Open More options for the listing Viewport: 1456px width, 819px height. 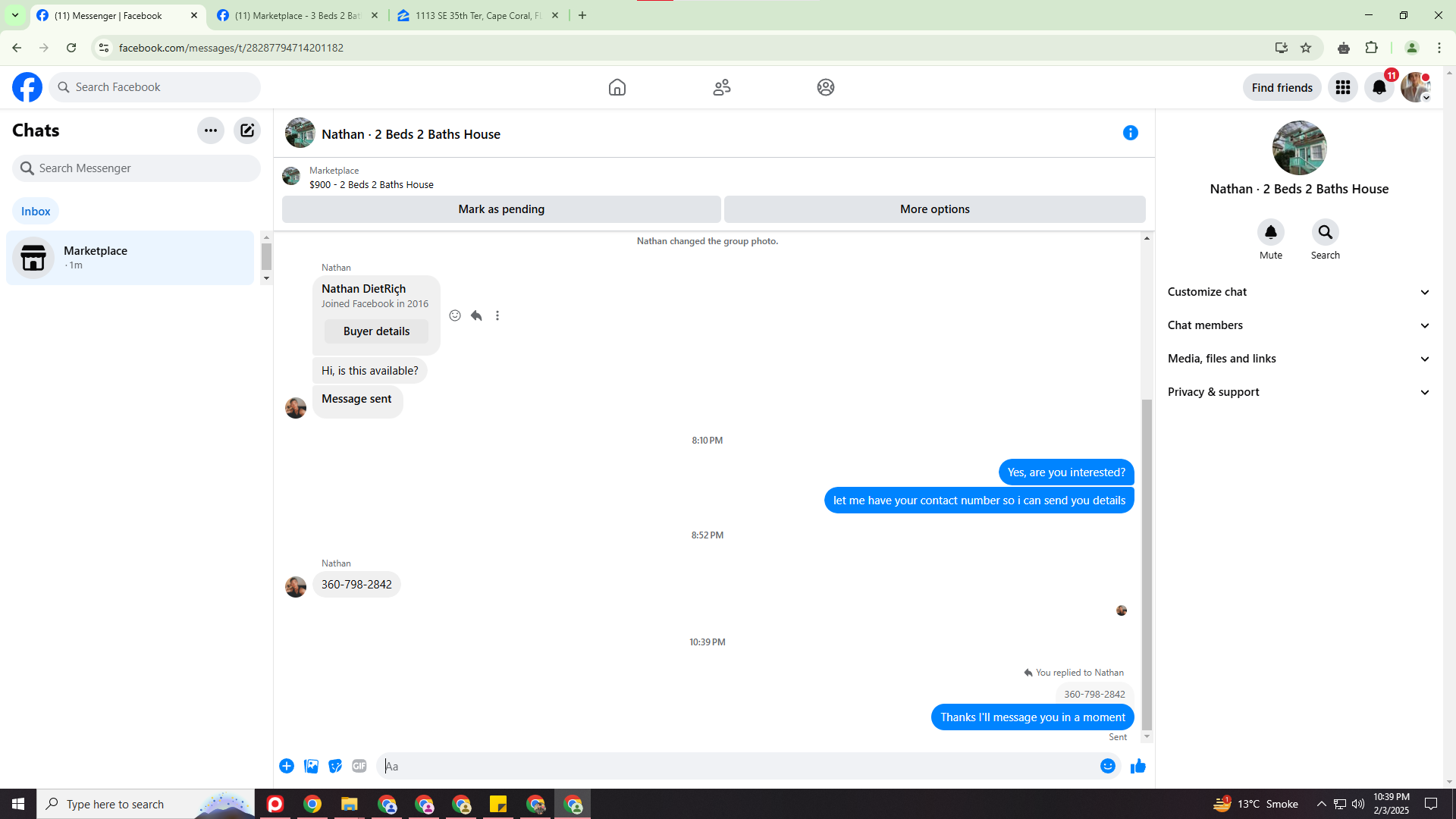click(935, 209)
